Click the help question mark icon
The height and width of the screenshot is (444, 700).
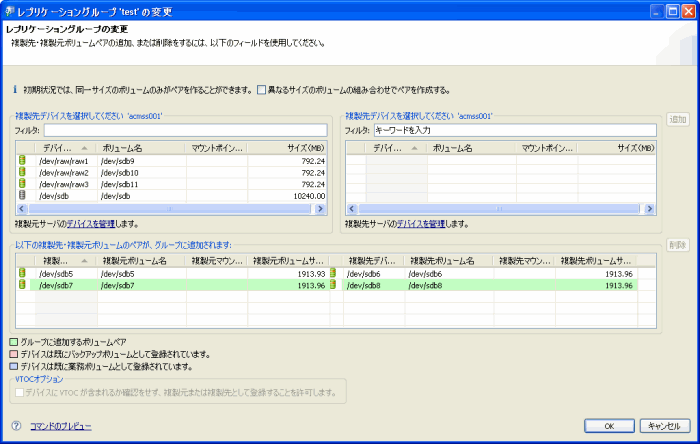pyautogui.click(x=16, y=426)
